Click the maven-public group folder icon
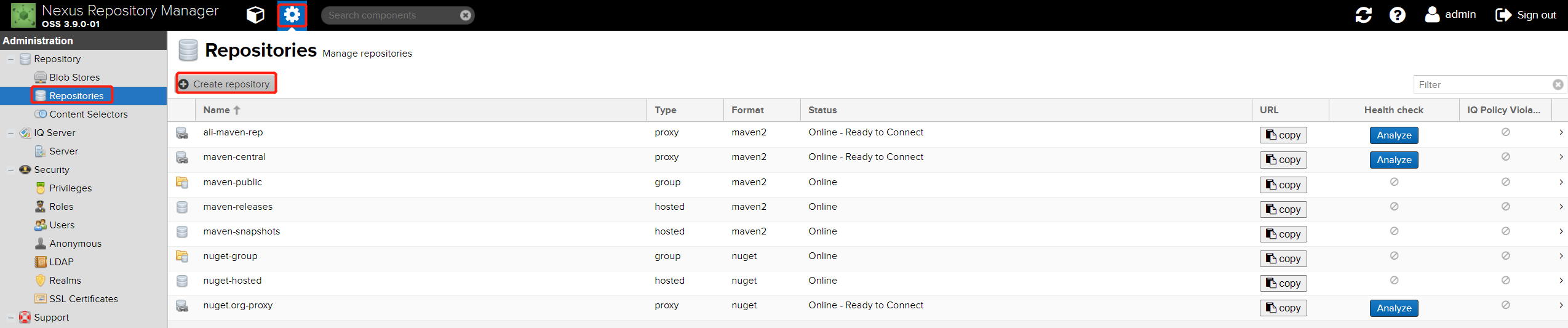This screenshot has width=1568, height=328. [182, 182]
